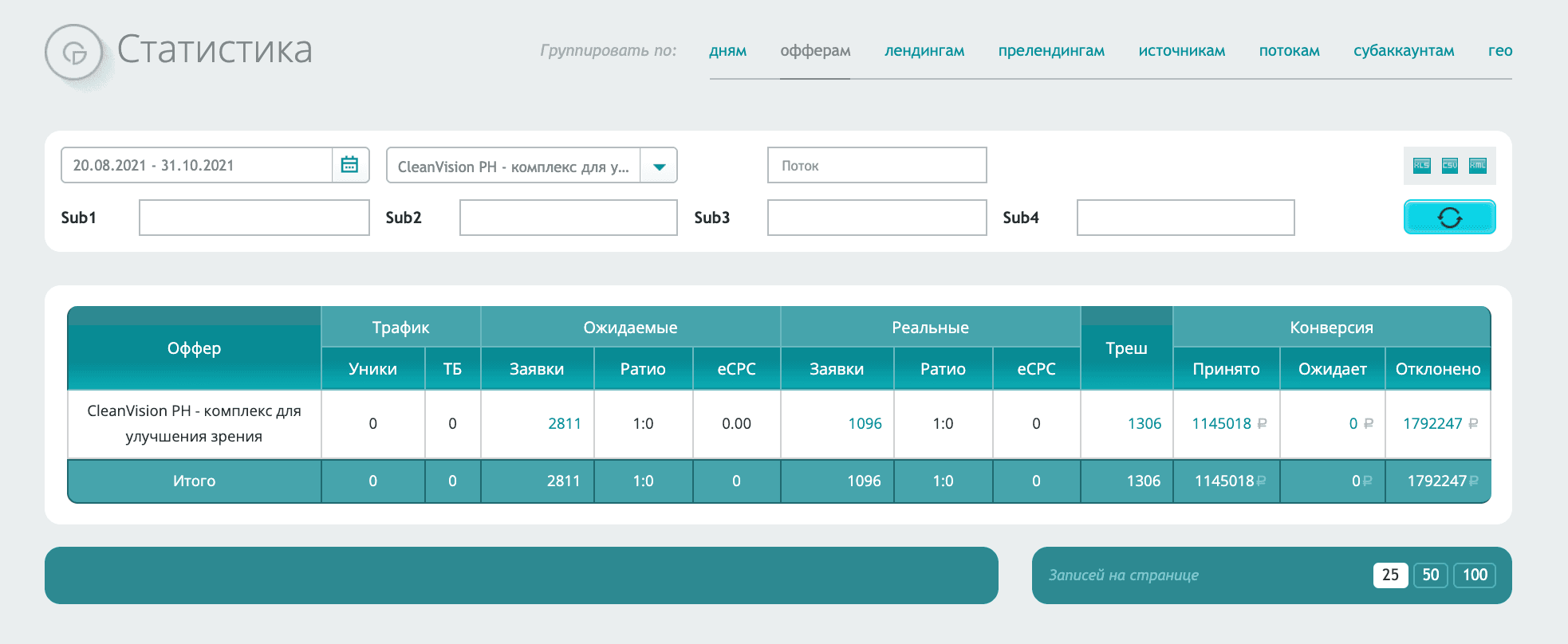Click the Ожидает column header

[1332, 369]
